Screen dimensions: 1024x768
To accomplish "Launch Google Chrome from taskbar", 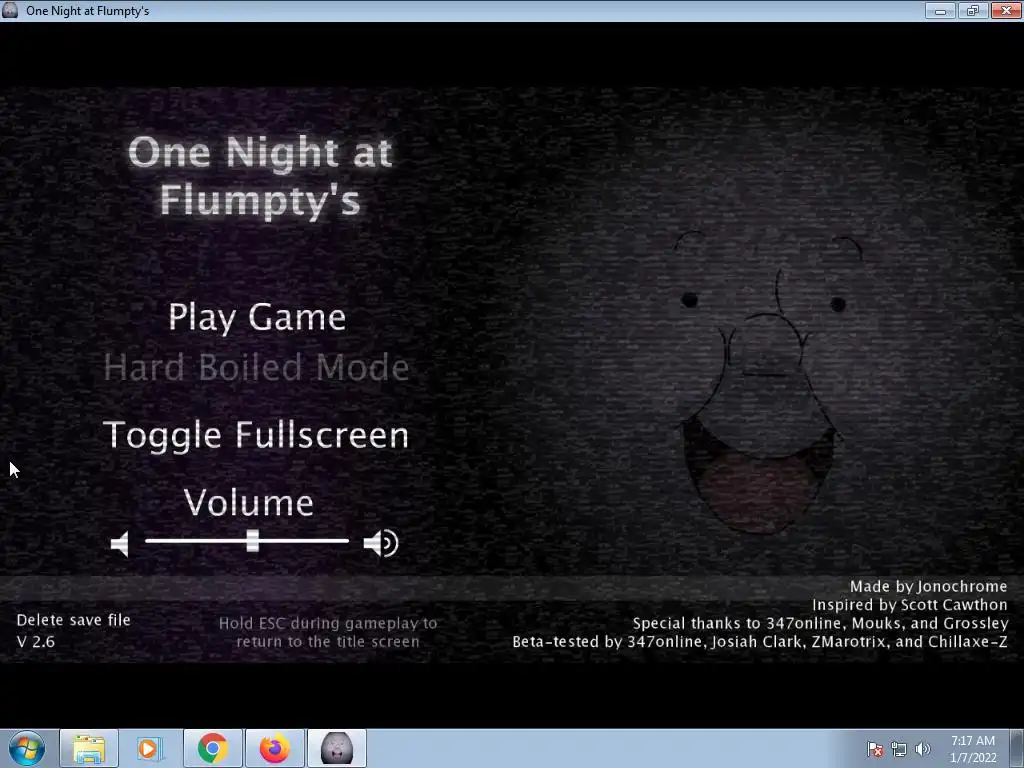I will click(212, 748).
